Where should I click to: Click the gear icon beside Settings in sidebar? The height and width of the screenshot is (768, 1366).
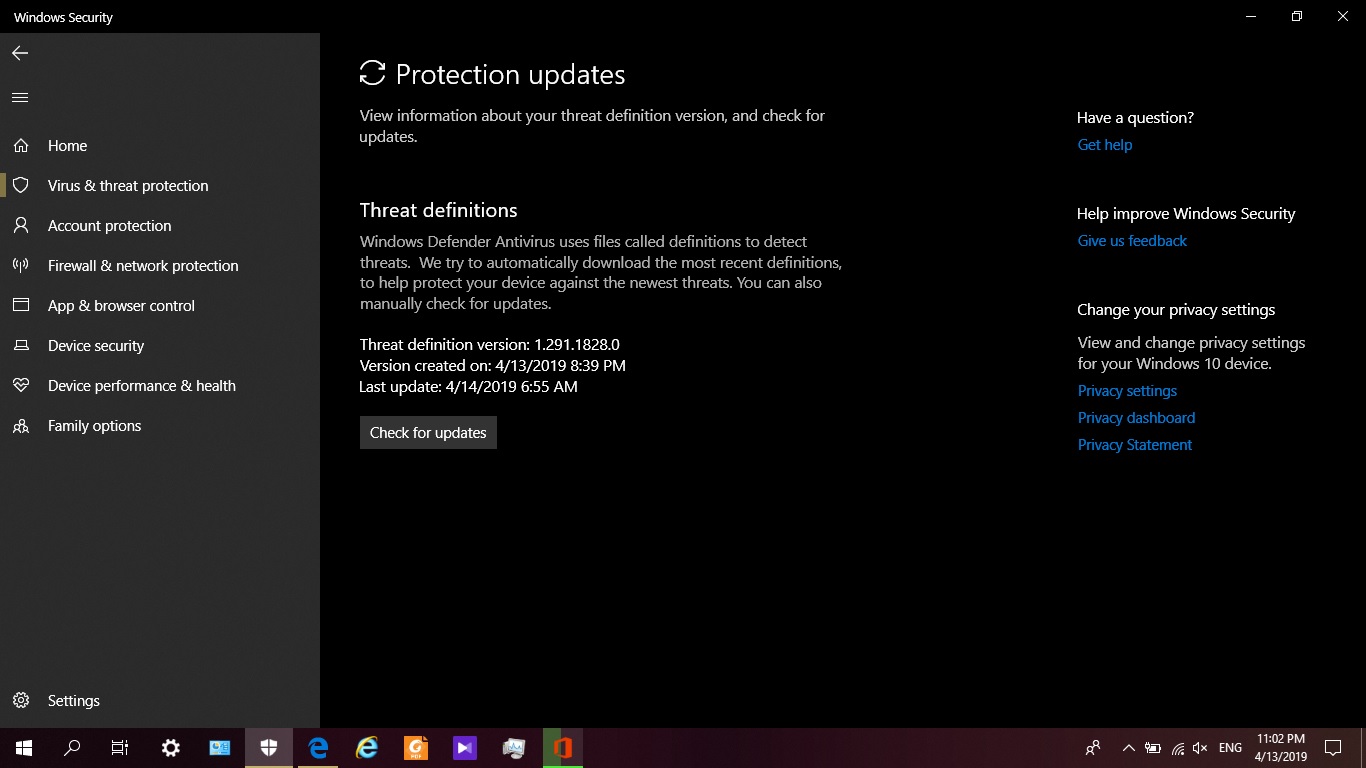click(20, 701)
